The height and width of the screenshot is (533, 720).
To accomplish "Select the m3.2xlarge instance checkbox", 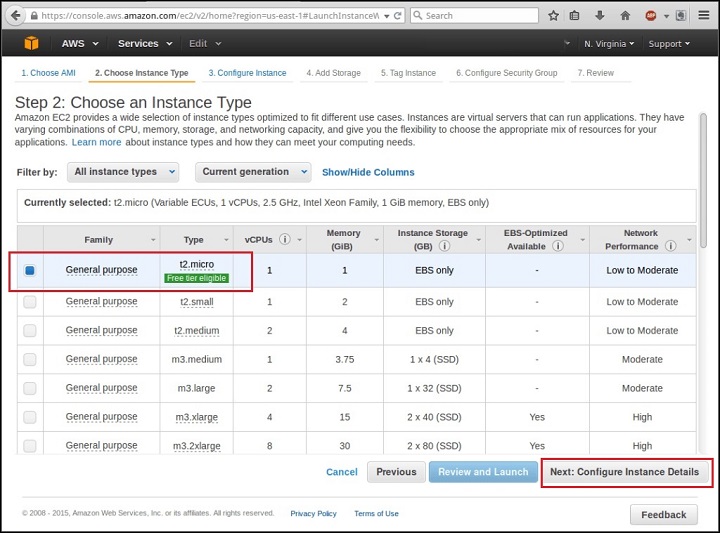I will tap(30, 446).
